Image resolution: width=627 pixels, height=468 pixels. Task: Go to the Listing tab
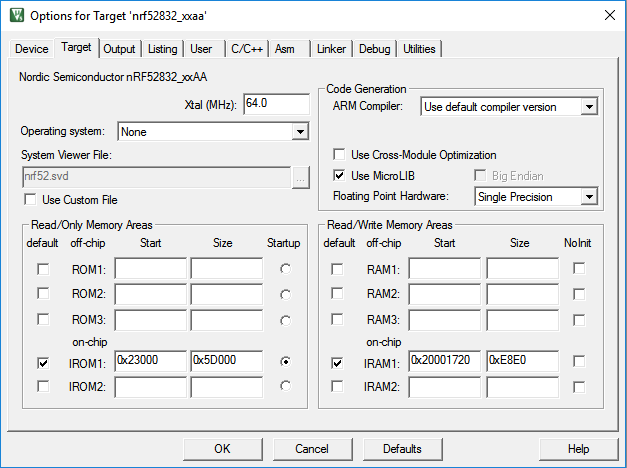162,49
